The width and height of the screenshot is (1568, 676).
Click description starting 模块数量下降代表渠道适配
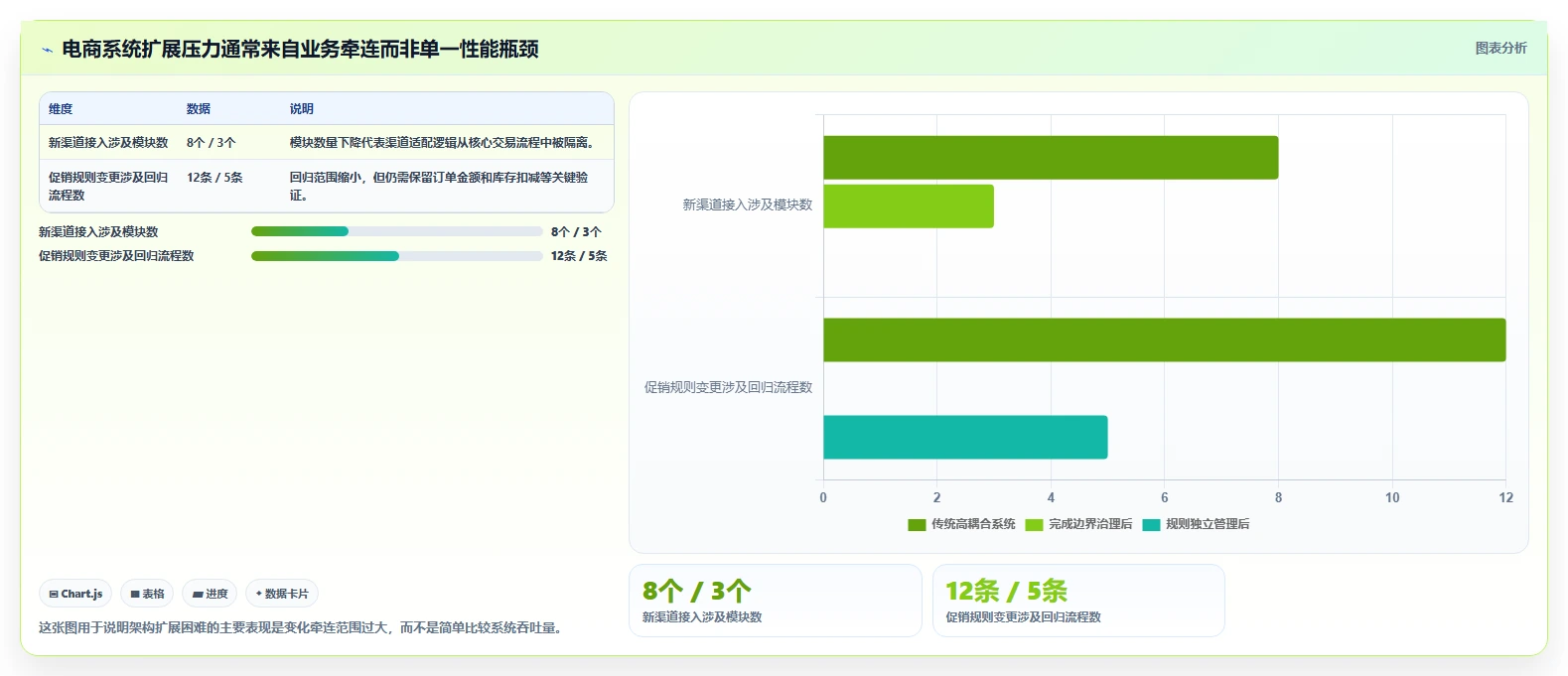point(445,143)
